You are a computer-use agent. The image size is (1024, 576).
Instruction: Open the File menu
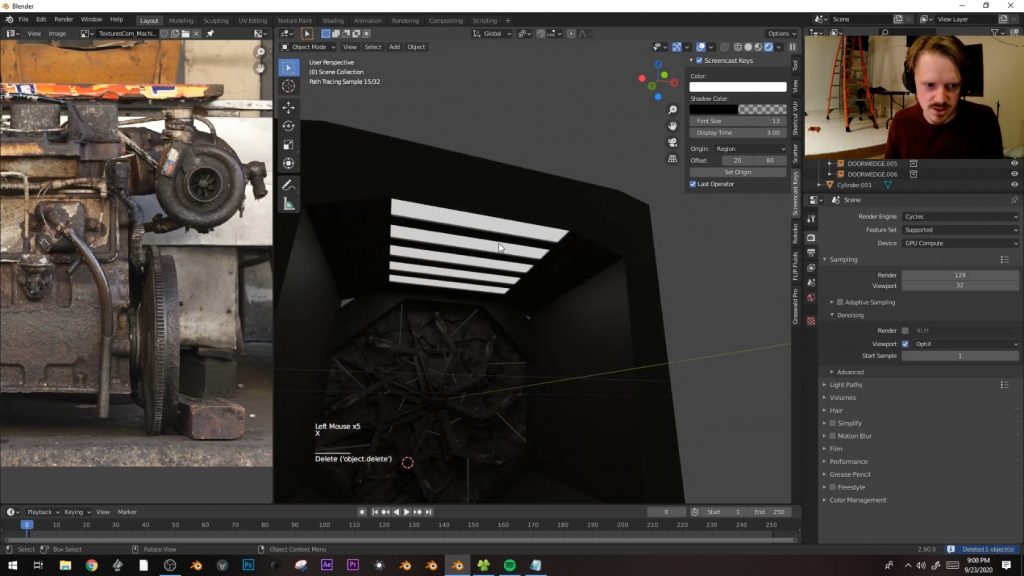24,20
